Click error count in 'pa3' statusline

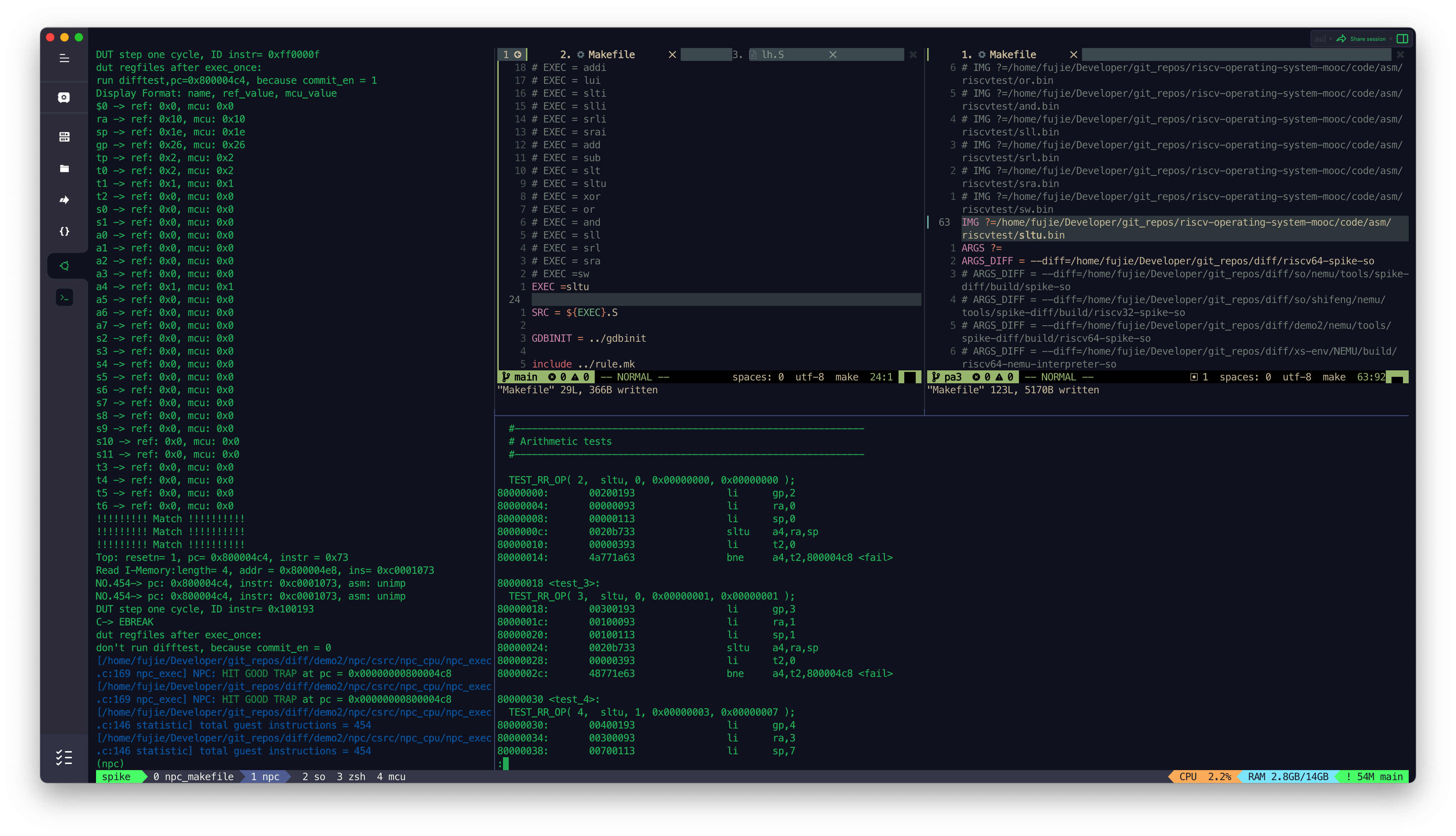click(x=981, y=377)
